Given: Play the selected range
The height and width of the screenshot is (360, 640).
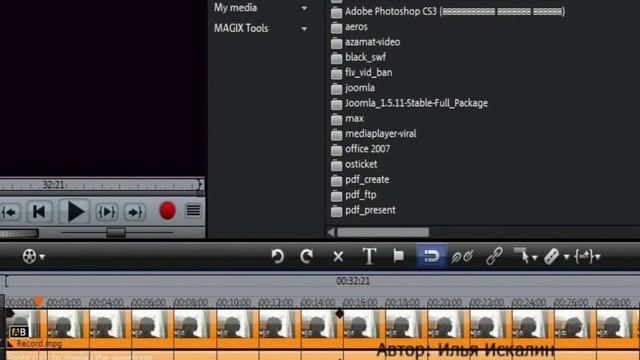Looking at the screenshot, I should coord(107,212).
